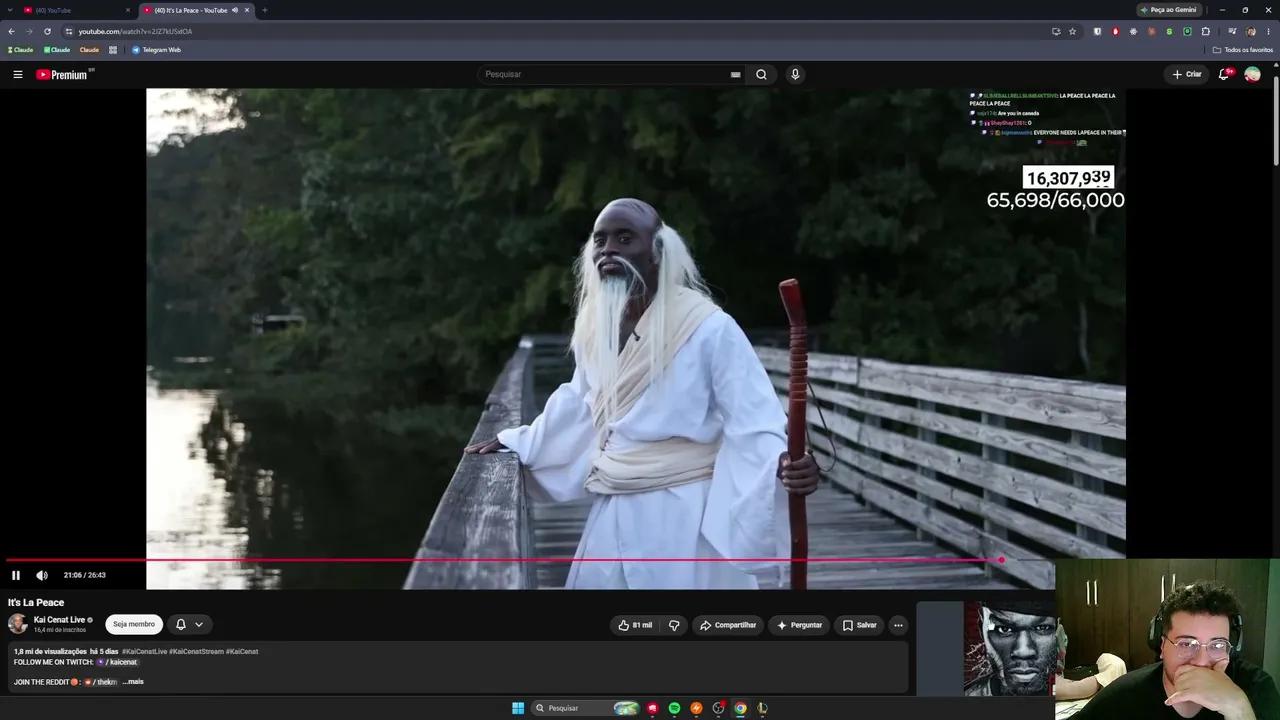Open the browser extensions puzzle menu
The height and width of the screenshot is (720, 1280).
click(1205, 31)
